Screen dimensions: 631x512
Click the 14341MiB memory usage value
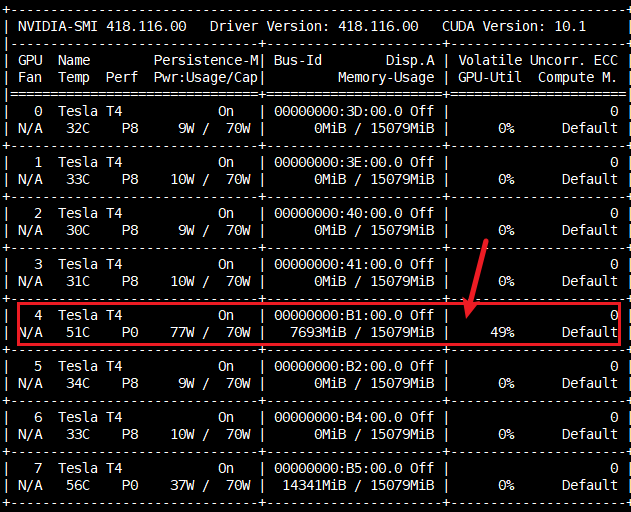(314, 485)
